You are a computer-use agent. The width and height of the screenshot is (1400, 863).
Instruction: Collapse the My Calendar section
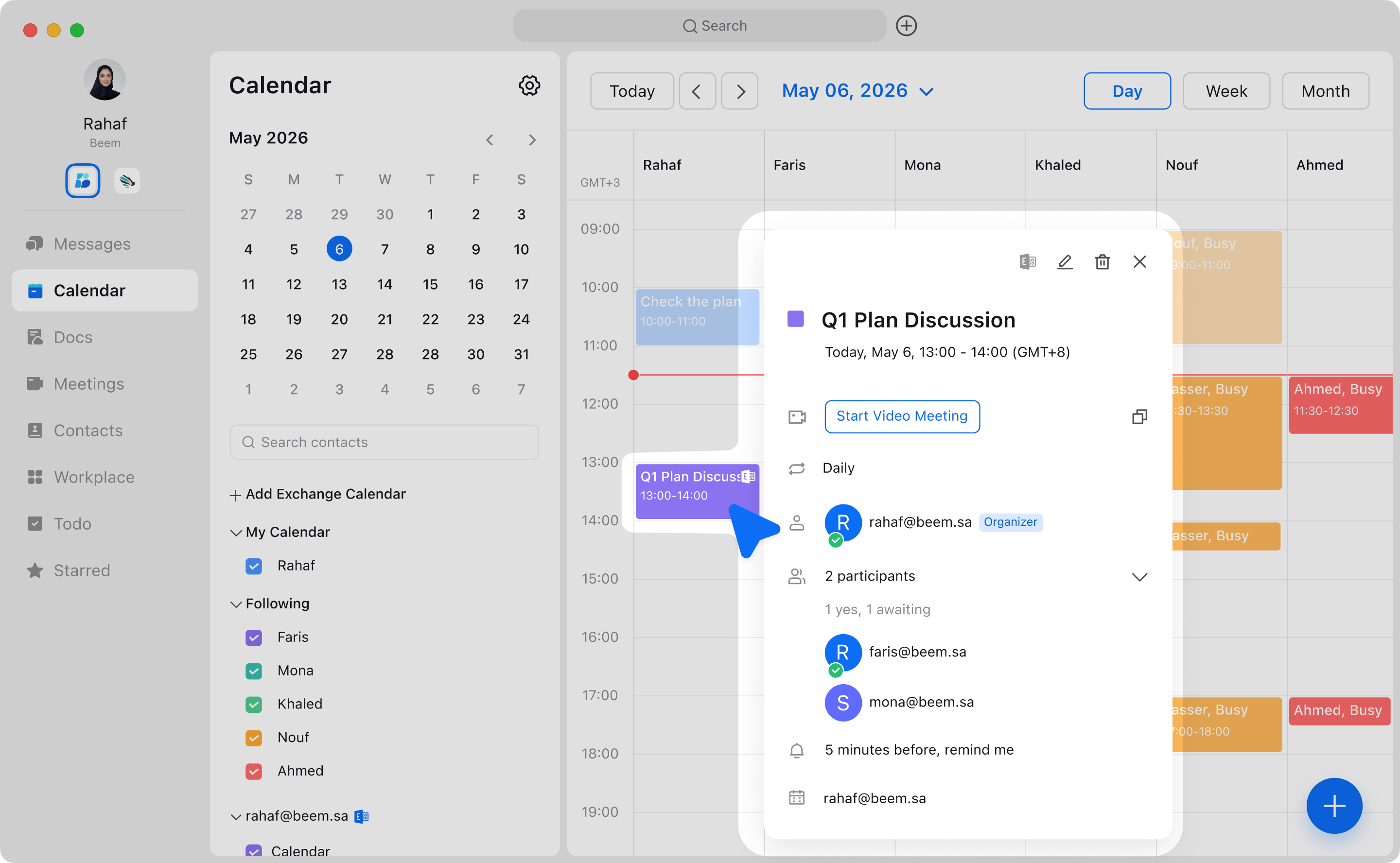pos(235,533)
